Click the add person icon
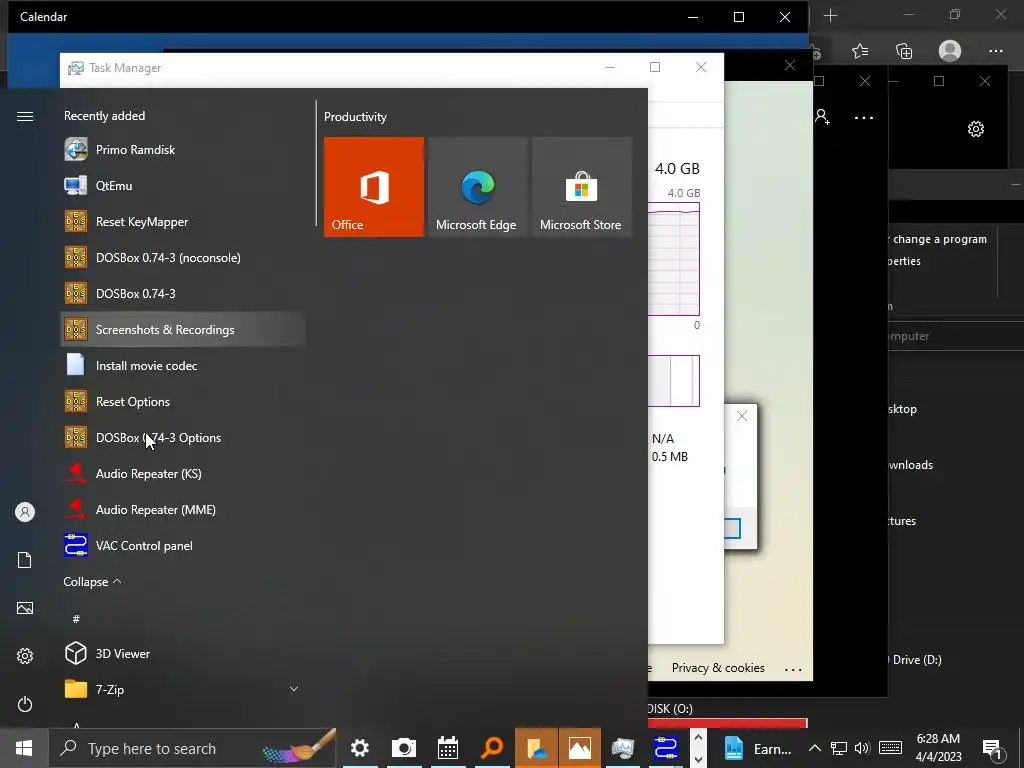Screen dimensions: 1024x768 click(822, 117)
